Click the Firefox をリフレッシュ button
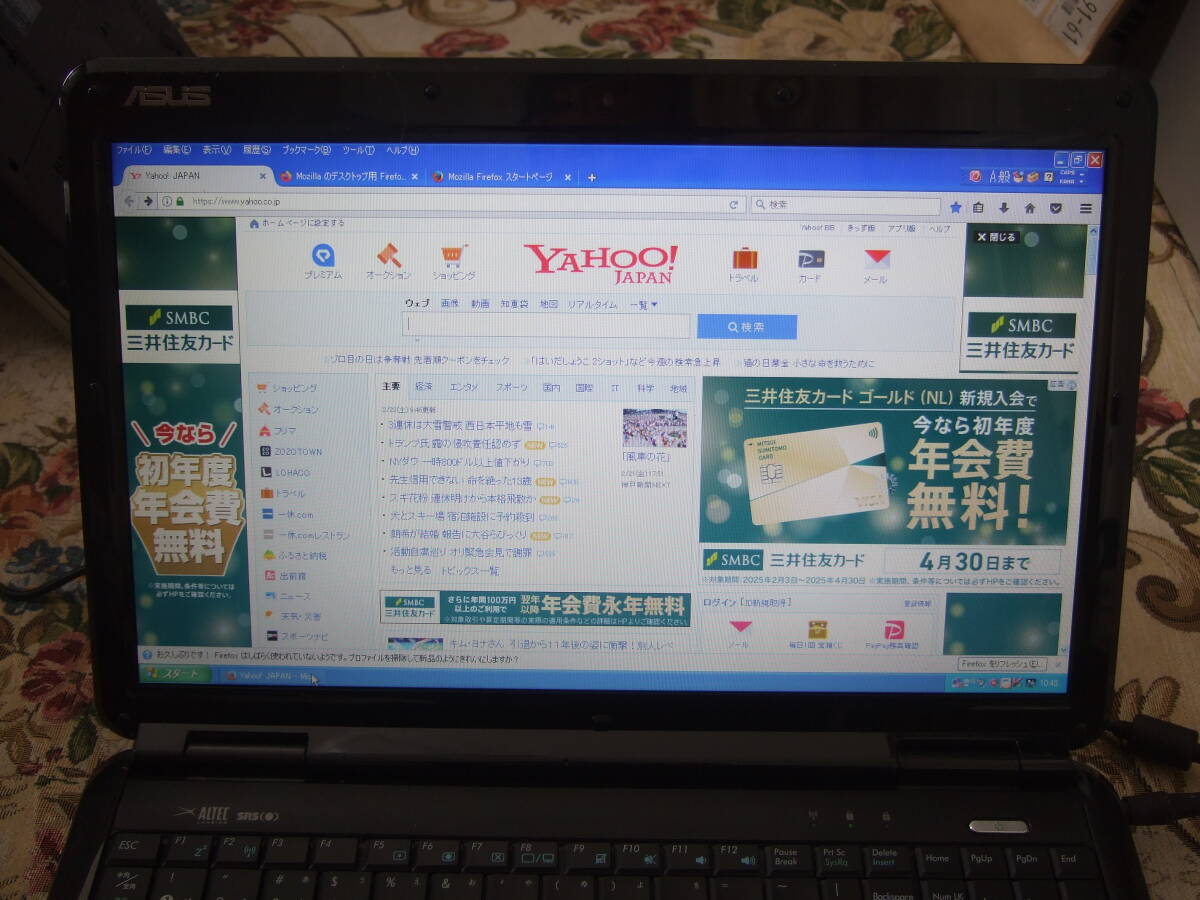The image size is (1200, 900). 1003,663
